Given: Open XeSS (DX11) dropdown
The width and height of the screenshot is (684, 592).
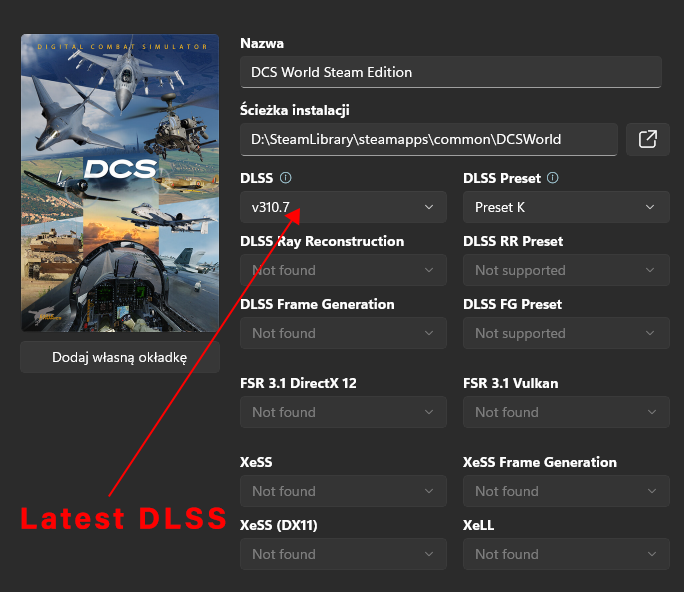Looking at the screenshot, I should pyautogui.click(x=343, y=554).
